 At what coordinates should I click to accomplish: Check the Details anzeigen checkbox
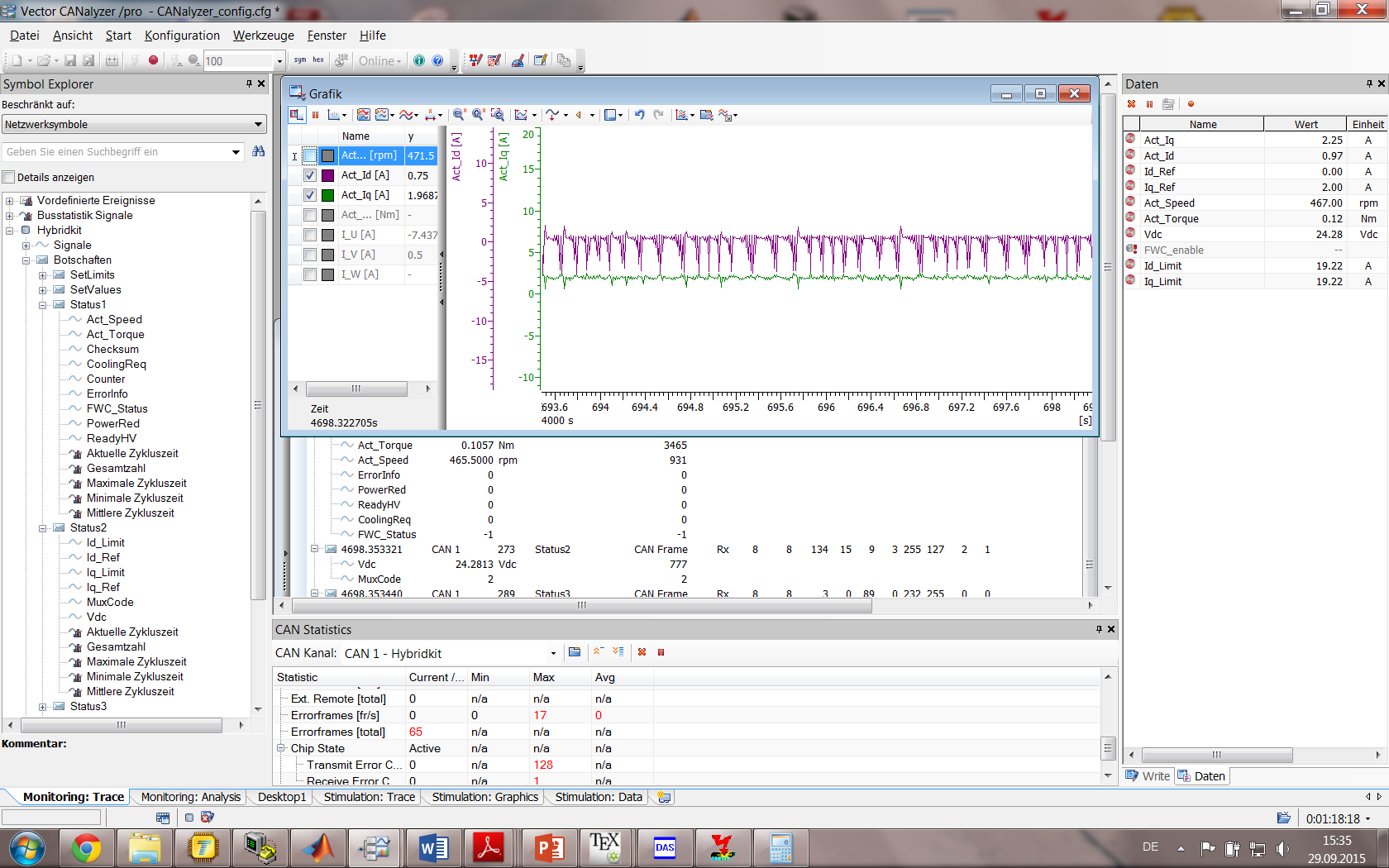tap(9, 177)
